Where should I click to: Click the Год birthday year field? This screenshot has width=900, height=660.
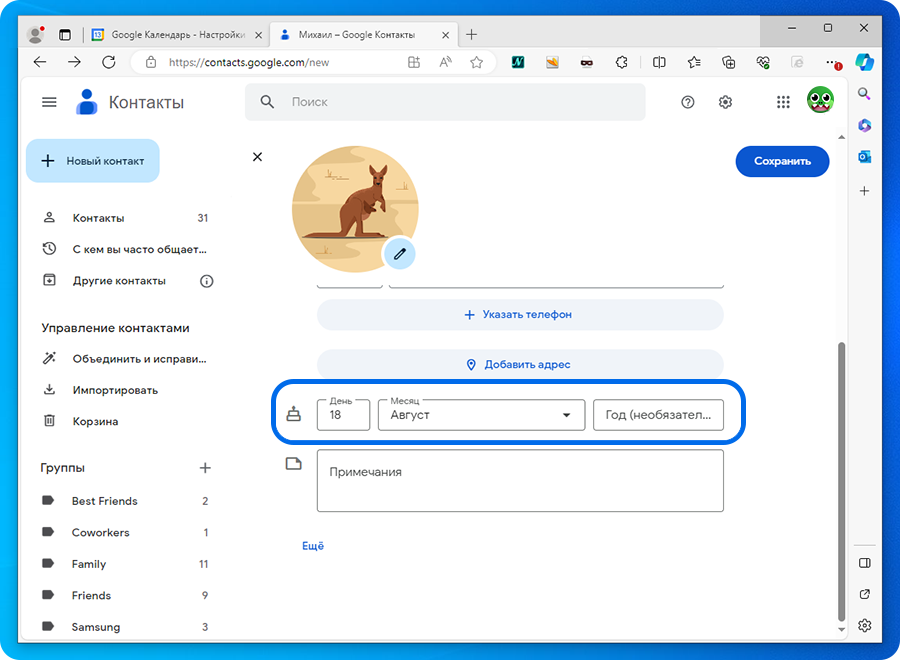click(x=658, y=415)
